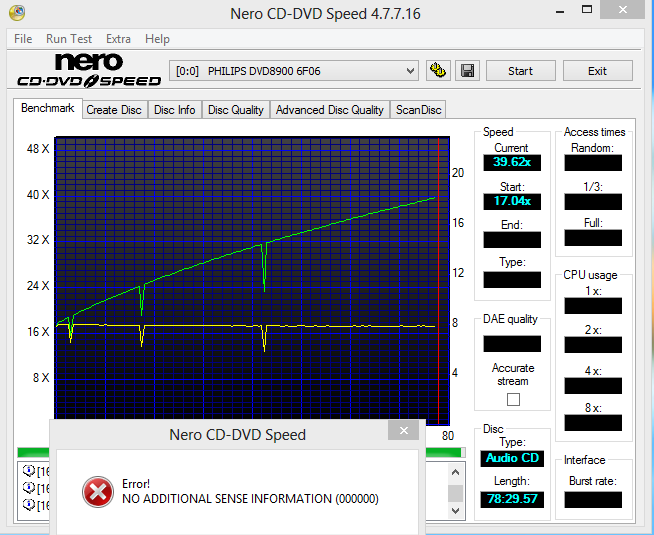This screenshot has width=654, height=535.
Task: Toggle the Accurate stream checkbox
Action: (x=513, y=399)
